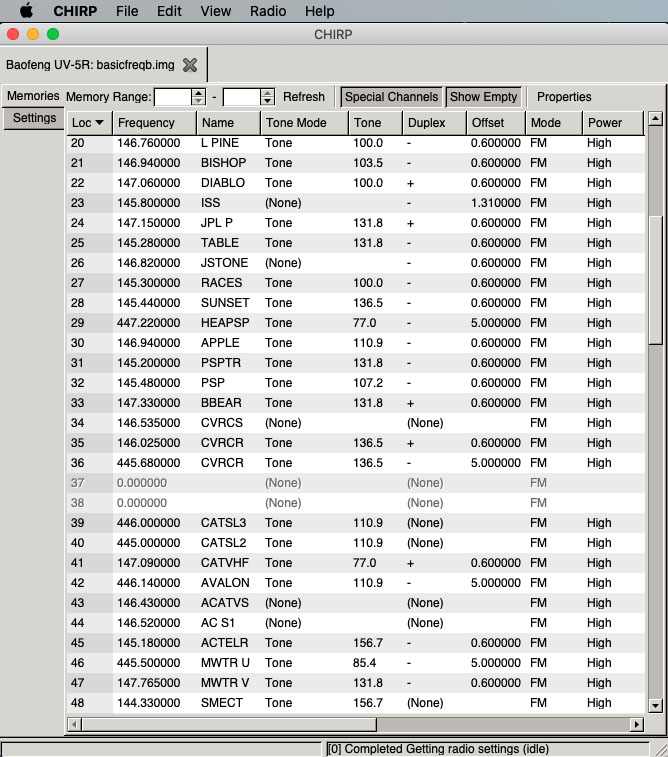Viewport: 668px width, 757px height.
Task: Click the vertical scrollbar down arrow
Action: coord(655,706)
